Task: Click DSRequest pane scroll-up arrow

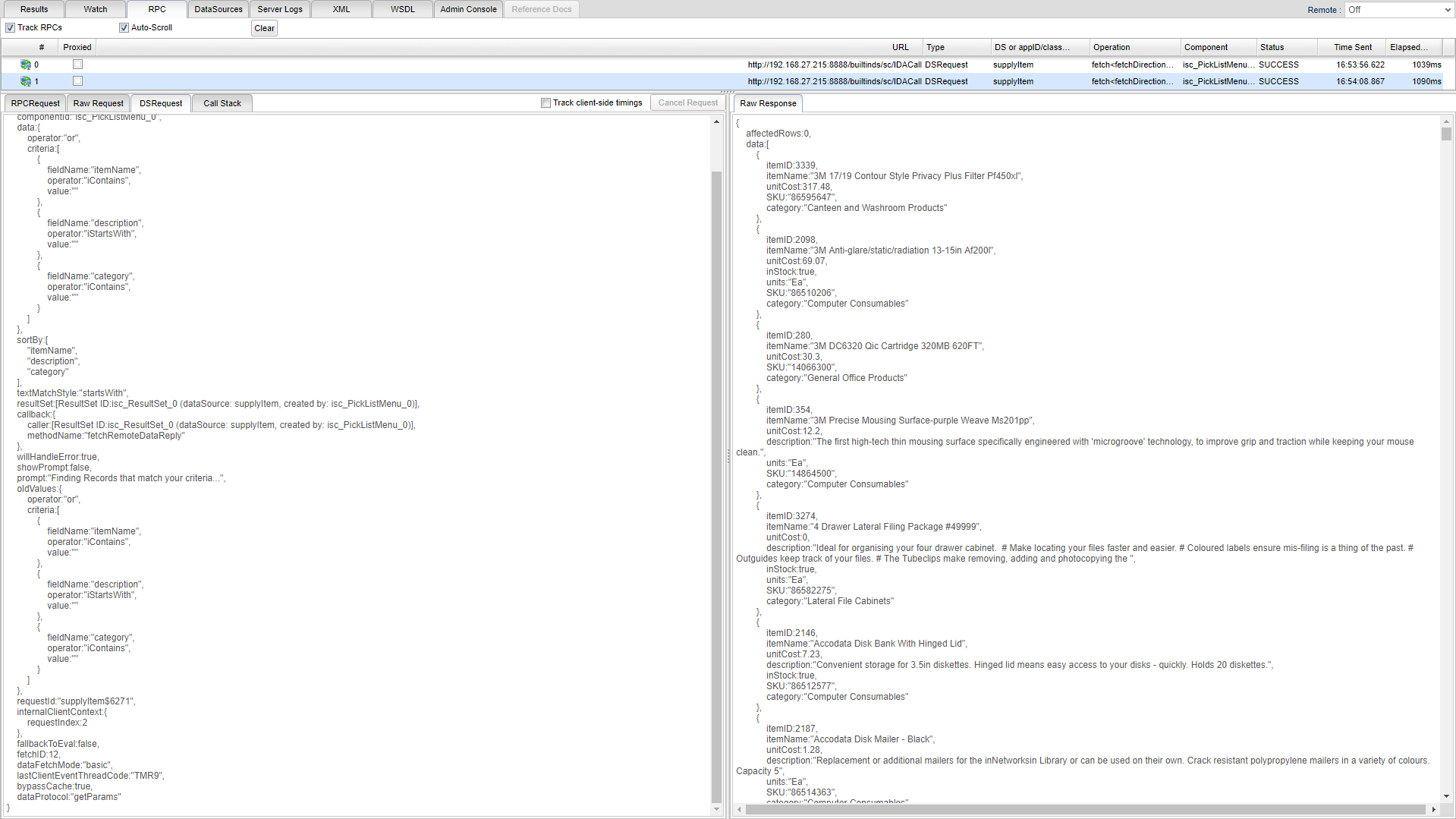Action: click(x=716, y=121)
